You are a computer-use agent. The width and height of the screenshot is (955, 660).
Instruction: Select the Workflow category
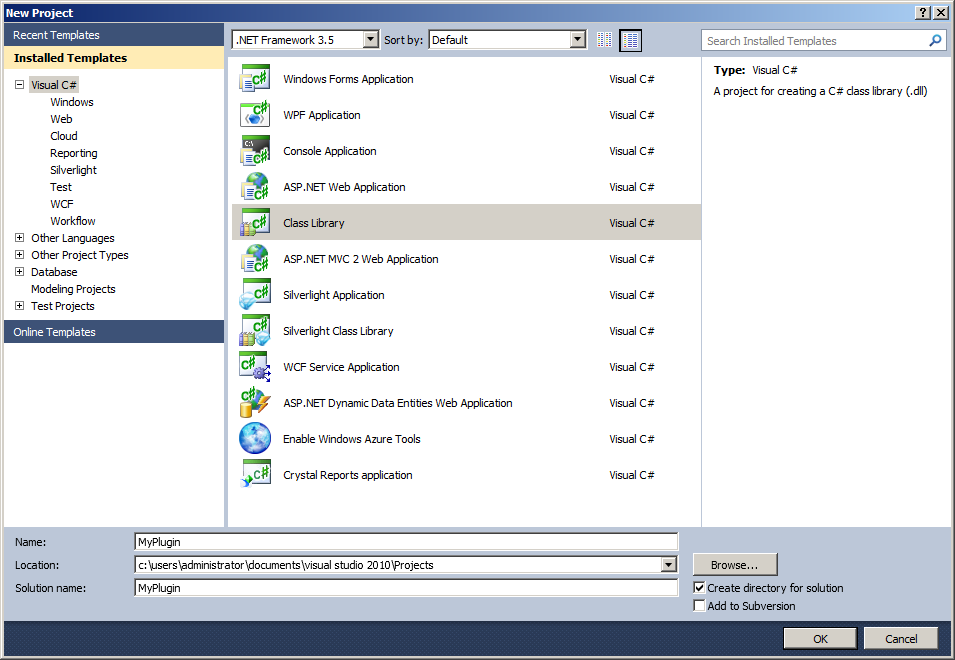coord(73,221)
